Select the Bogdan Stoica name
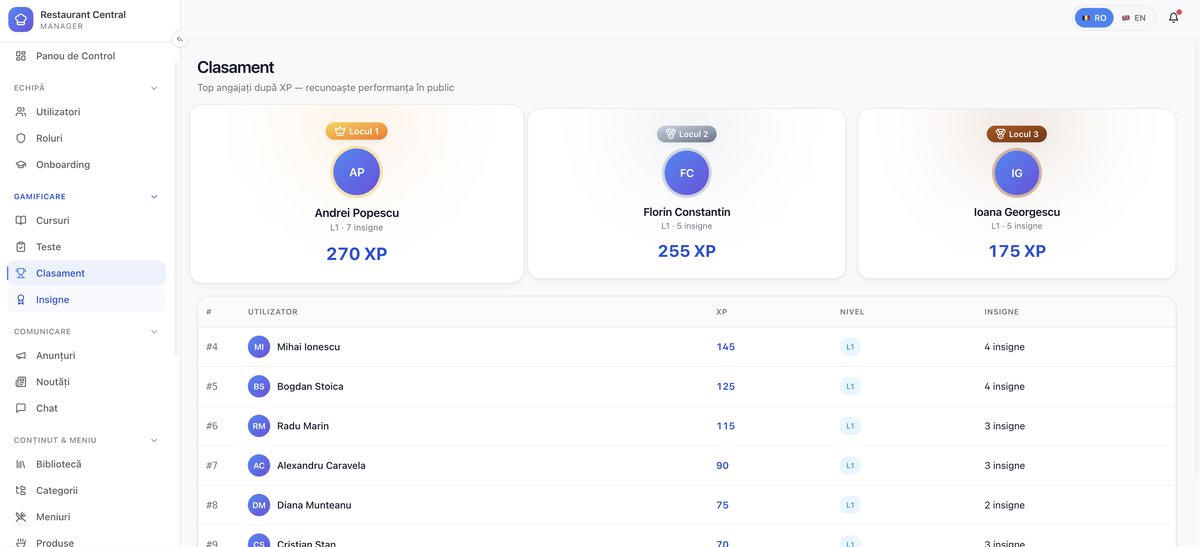Viewport: 1200px width, 547px height. (x=310, y=386)
